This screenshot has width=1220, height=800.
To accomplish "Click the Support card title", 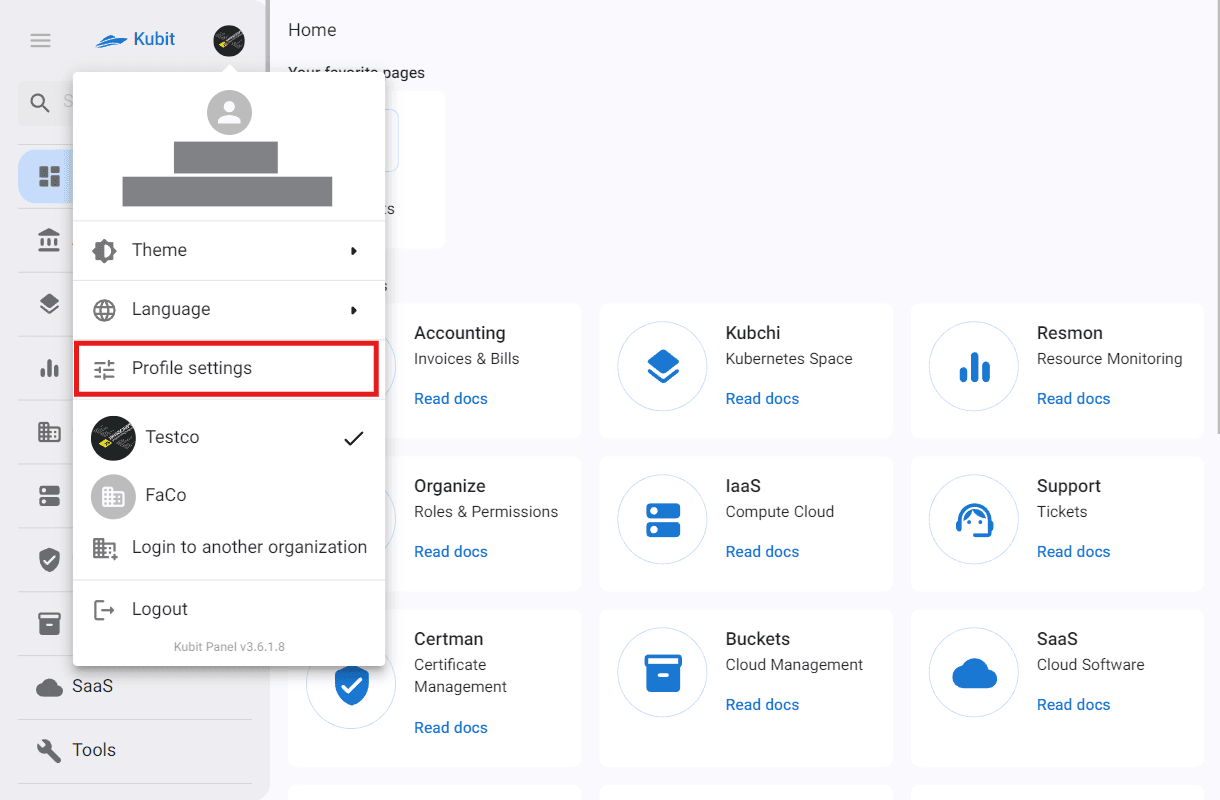I will (1069, 486).
